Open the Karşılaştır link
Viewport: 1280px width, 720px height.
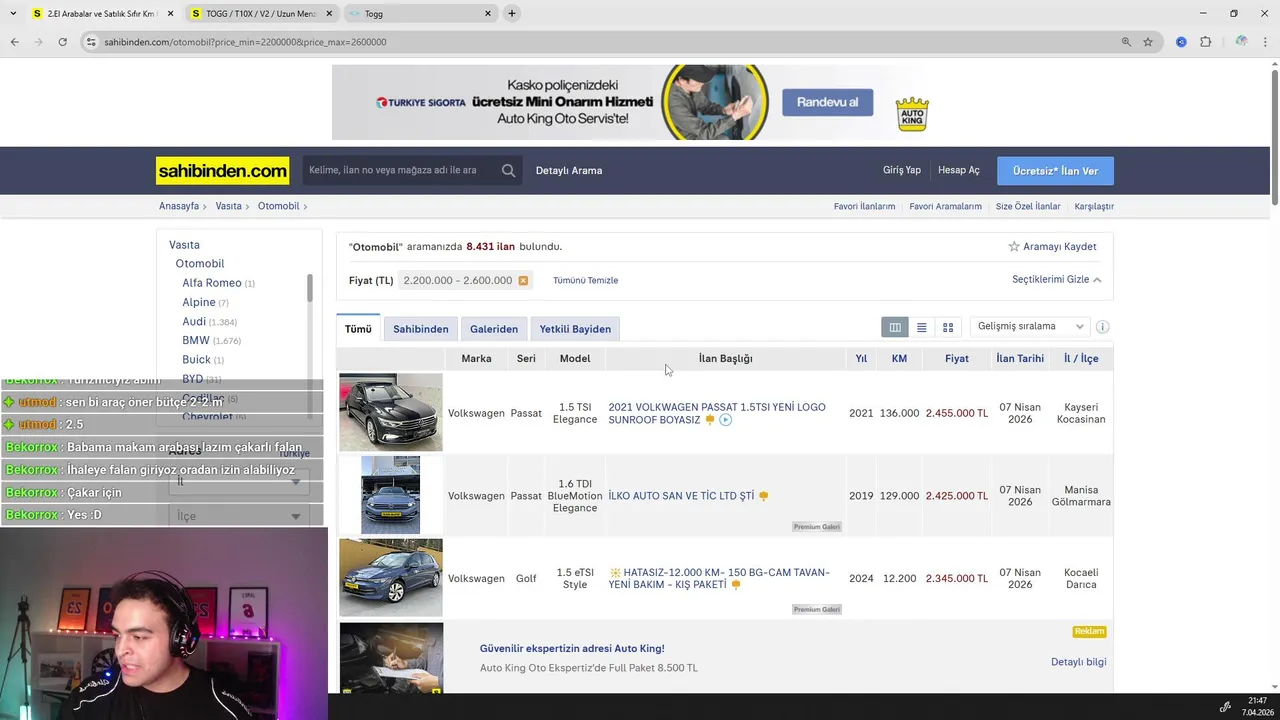pos(1094,206)
